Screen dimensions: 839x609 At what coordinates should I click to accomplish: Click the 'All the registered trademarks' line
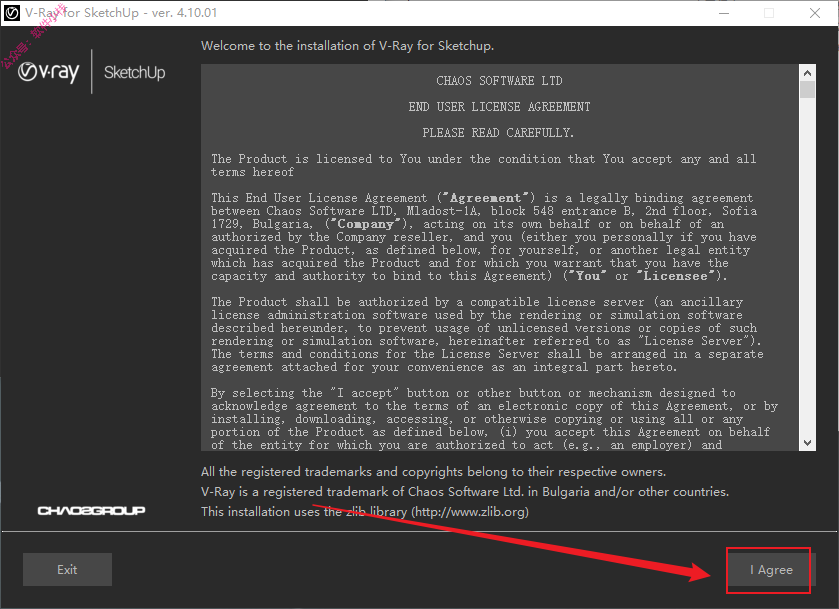(433, 472)
